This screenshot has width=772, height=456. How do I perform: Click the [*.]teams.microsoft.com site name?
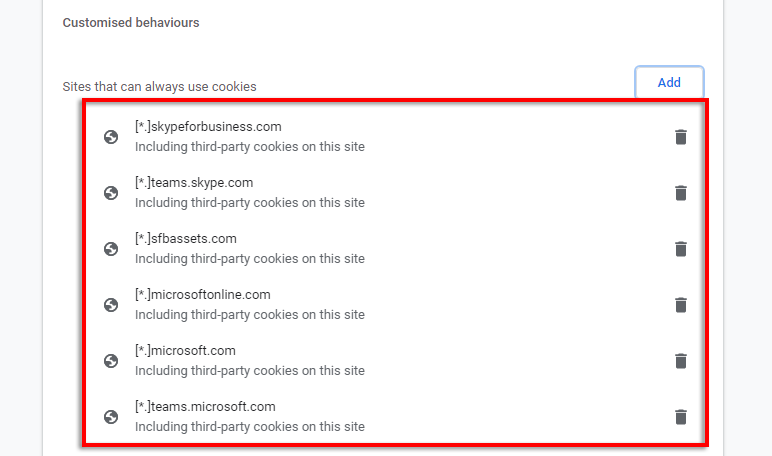tap(205, 407)
